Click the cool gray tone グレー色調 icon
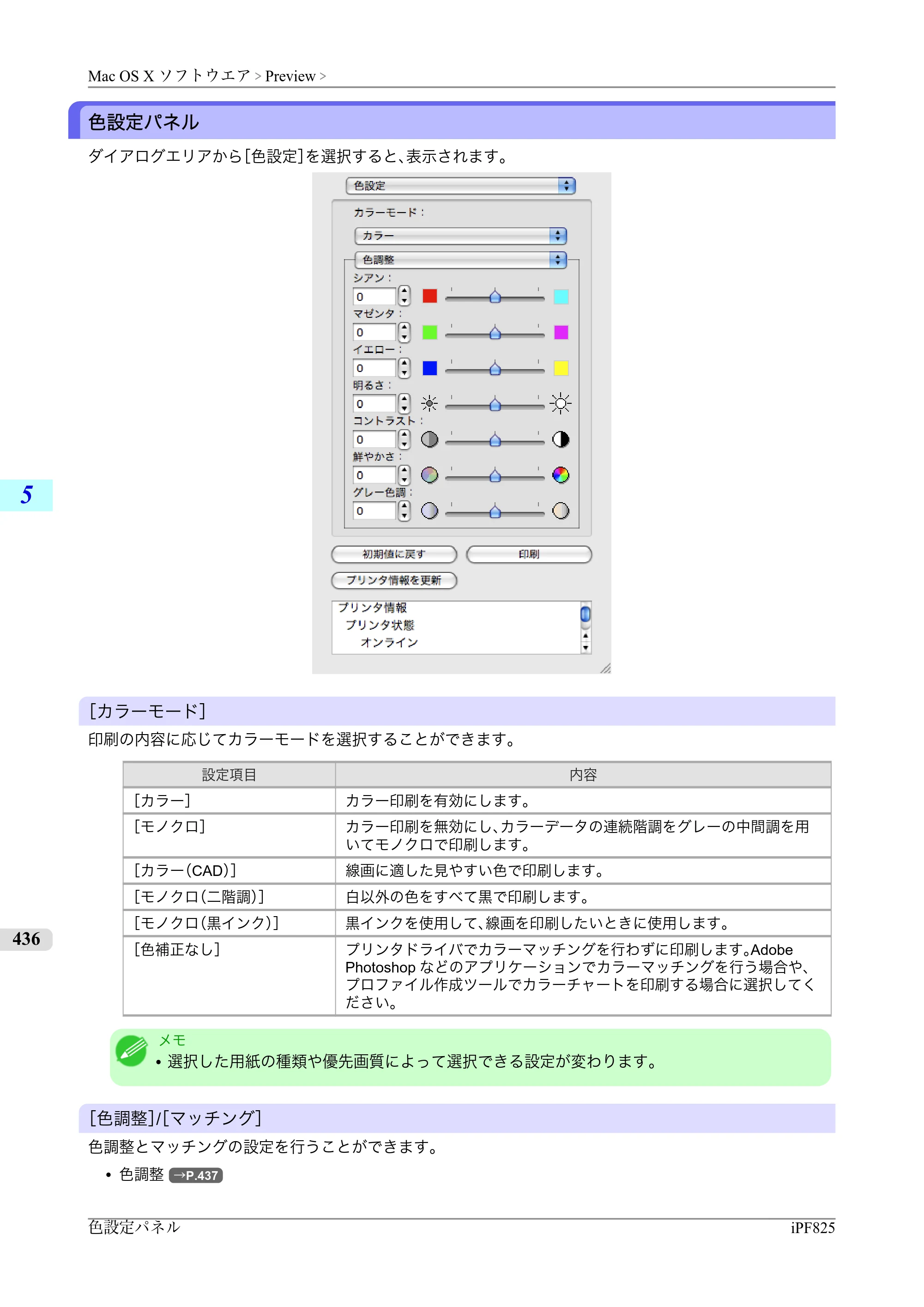924x1307 pixels. [429, 511]
